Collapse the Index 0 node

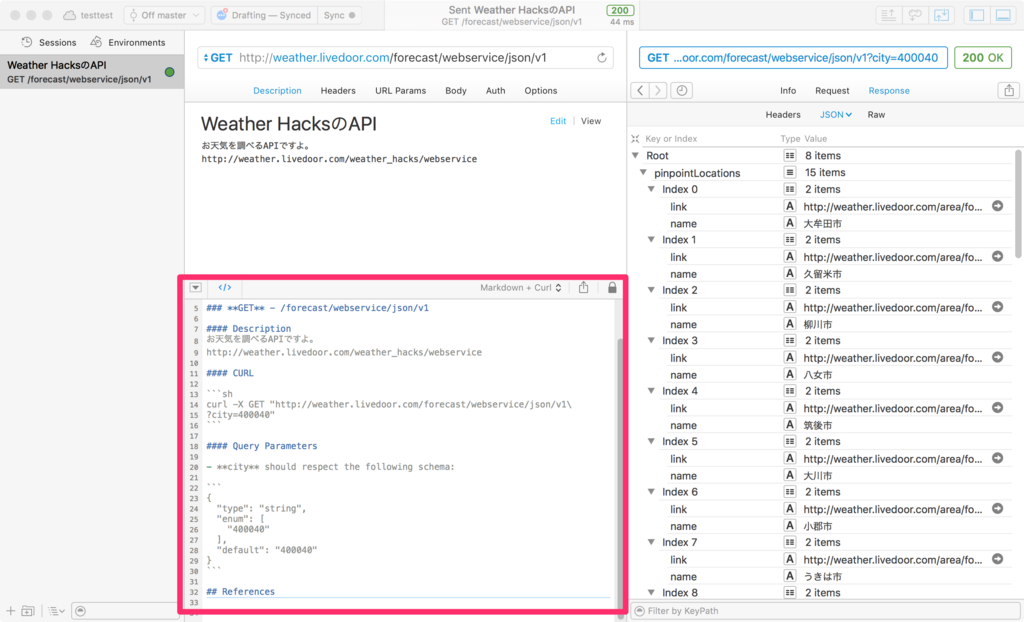point(651,189)
